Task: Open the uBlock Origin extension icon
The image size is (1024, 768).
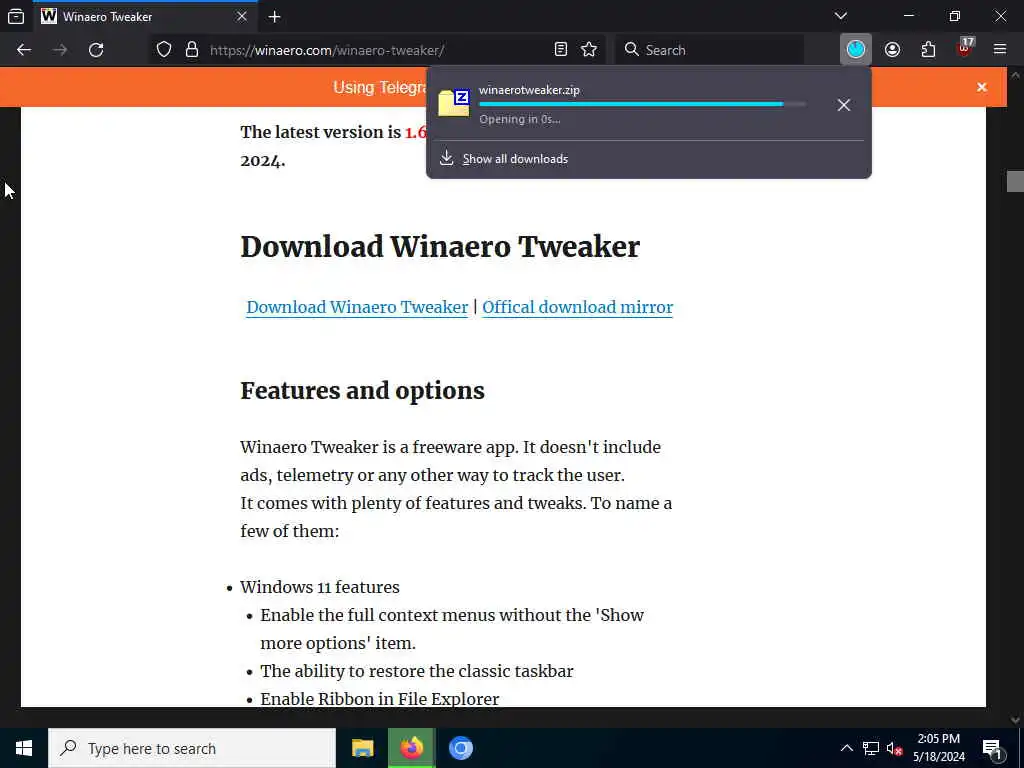Action: point(965,50)
